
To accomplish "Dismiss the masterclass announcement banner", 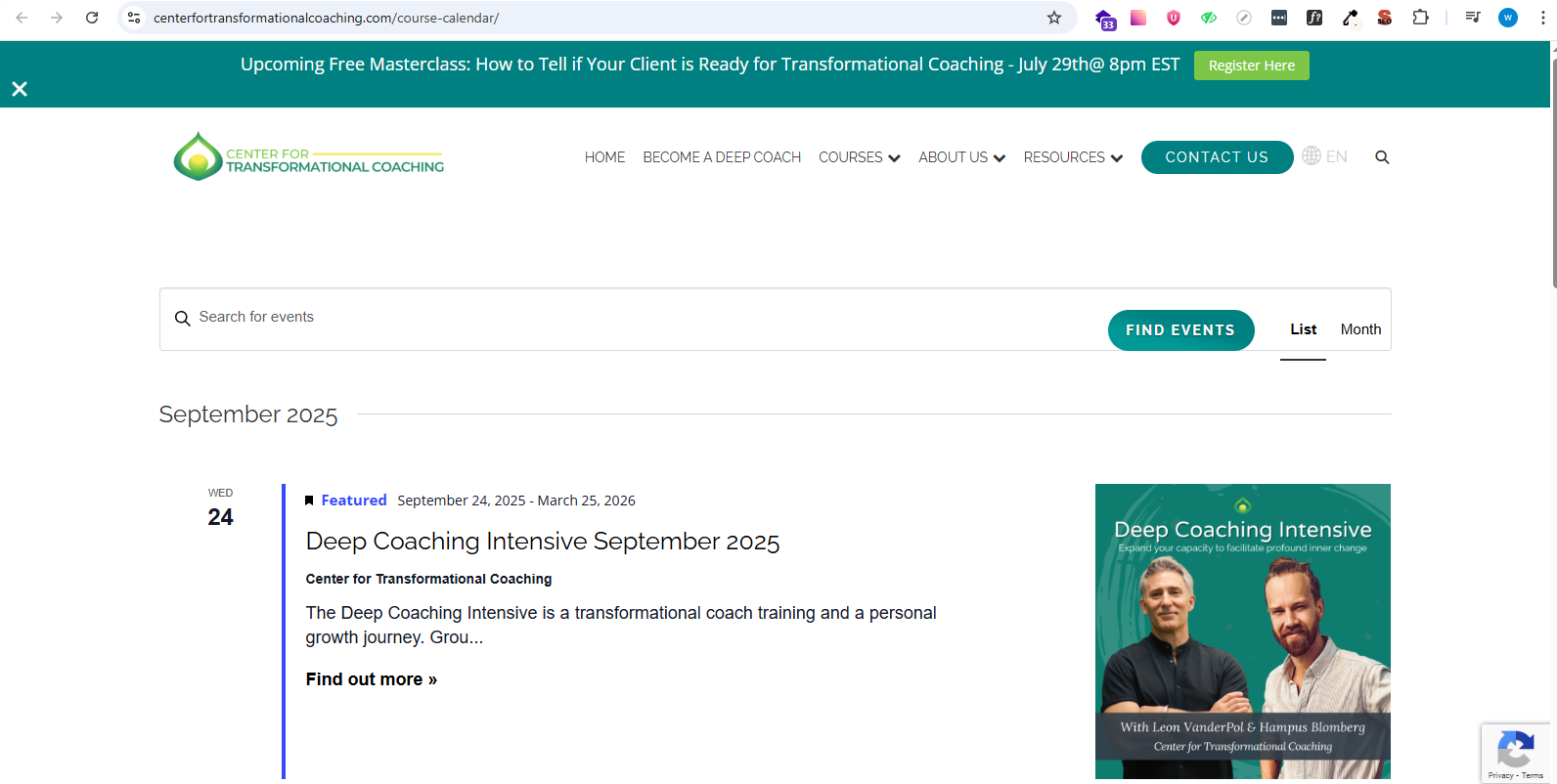I will (20, 89).
